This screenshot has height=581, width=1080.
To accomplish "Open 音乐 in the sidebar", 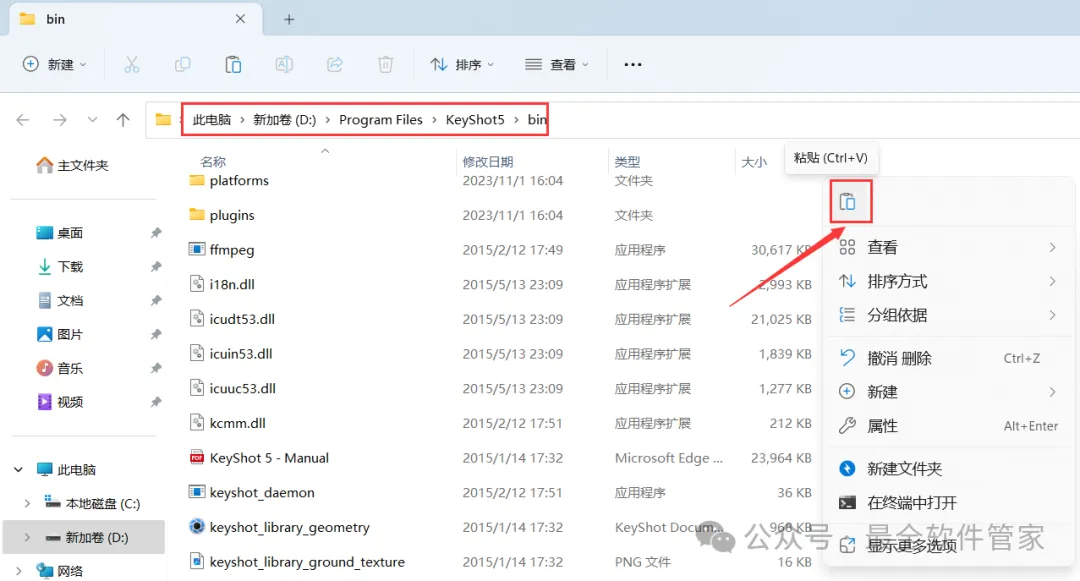I will point(60,368).
